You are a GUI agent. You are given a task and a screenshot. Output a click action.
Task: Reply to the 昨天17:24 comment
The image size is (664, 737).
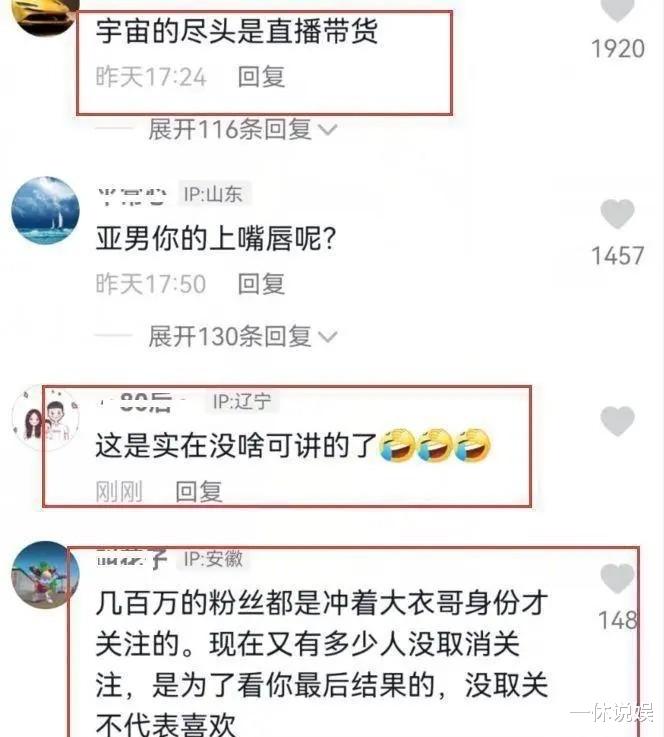click(x=261, y=77)
